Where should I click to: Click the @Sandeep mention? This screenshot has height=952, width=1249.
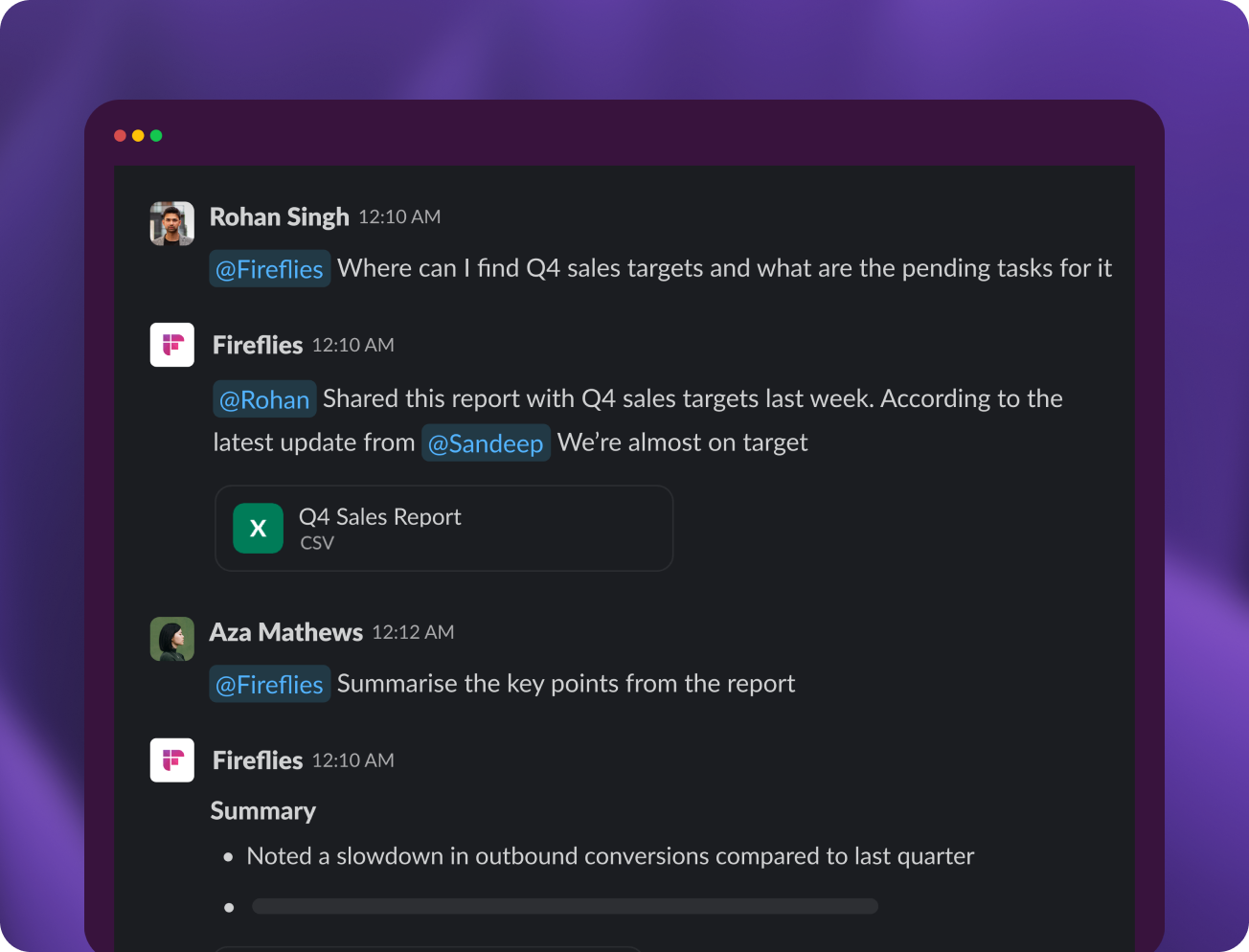(486, 443)
